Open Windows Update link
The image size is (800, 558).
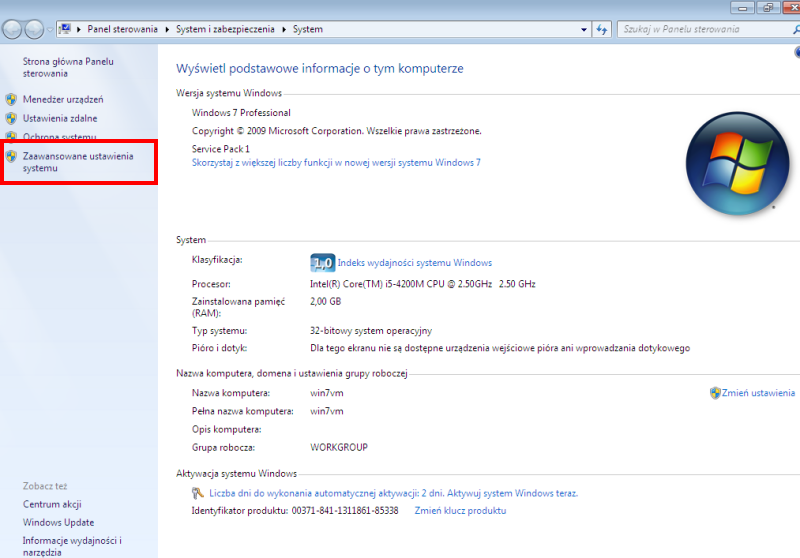point(58,522)
